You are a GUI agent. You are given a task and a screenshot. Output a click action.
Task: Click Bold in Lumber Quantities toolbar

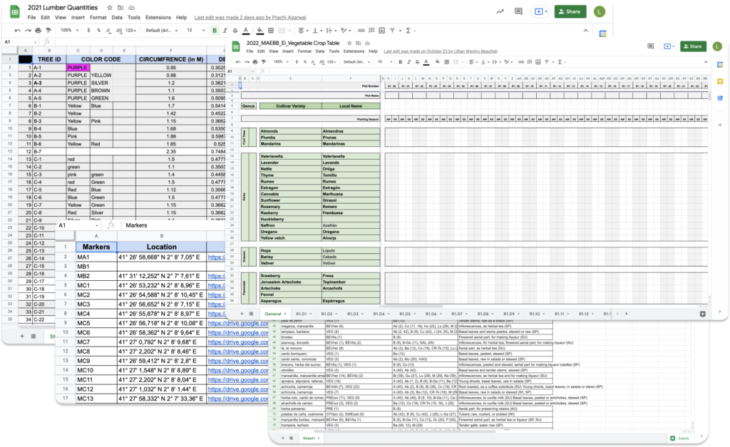214,30
